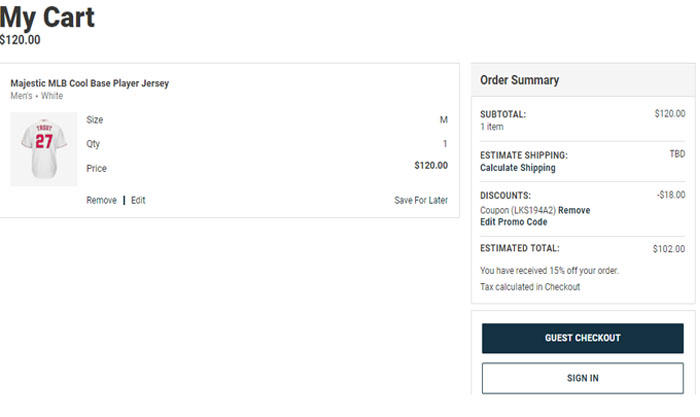Choose Save For Later for jersey
The image size is (700, 417).
[420, 200]
